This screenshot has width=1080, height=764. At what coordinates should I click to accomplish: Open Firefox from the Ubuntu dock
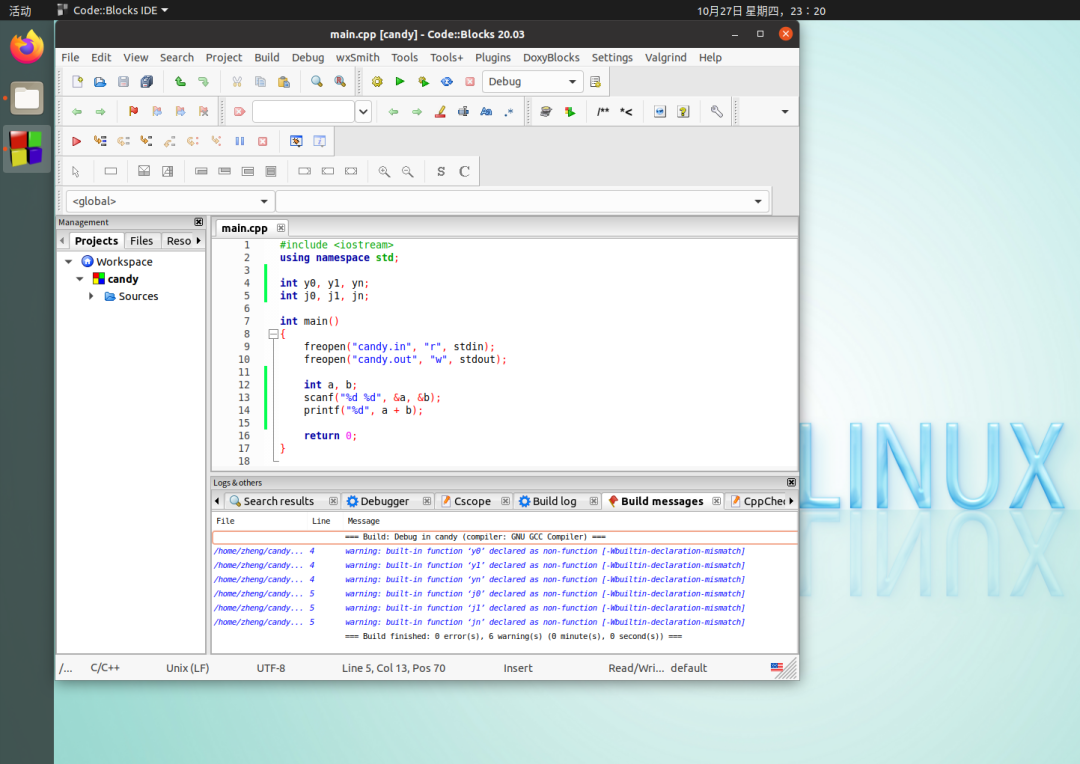27,48
